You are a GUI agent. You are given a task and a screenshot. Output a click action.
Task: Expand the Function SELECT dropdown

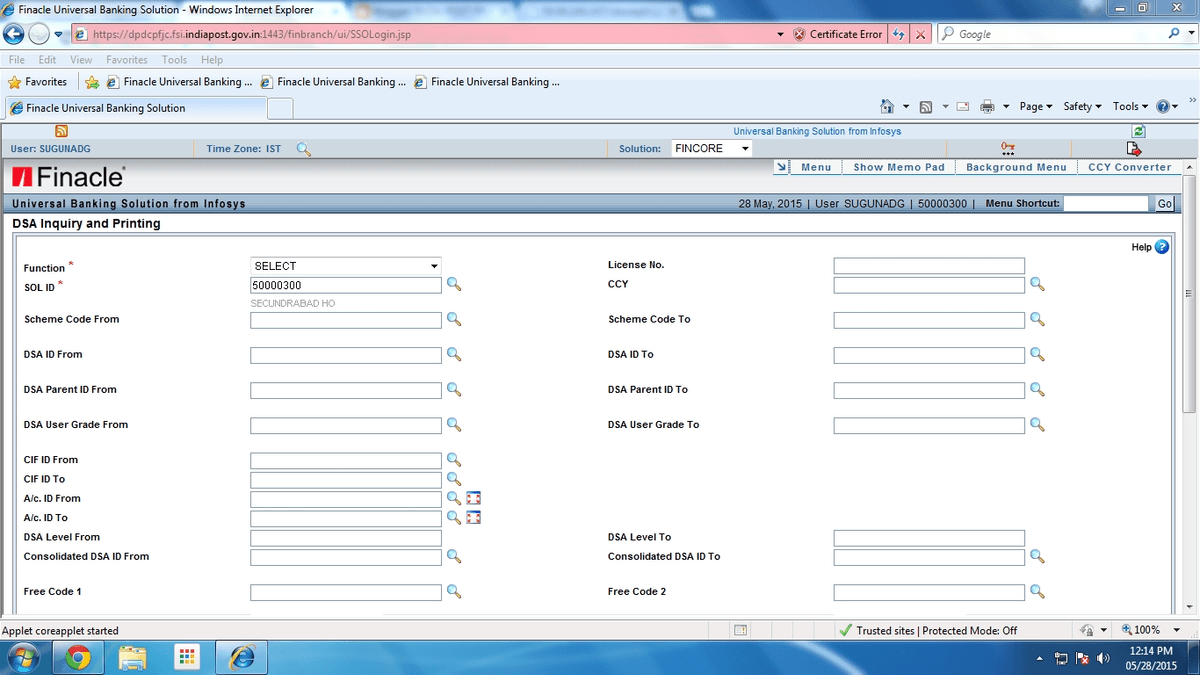click(x=345, y=266)
